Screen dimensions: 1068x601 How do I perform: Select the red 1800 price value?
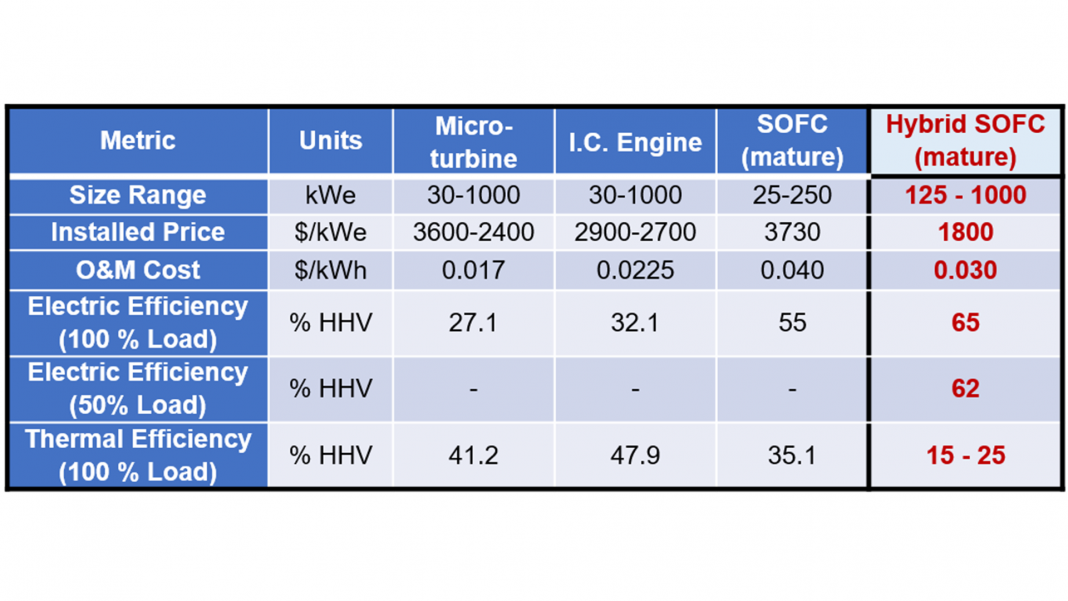click(965, 233)
